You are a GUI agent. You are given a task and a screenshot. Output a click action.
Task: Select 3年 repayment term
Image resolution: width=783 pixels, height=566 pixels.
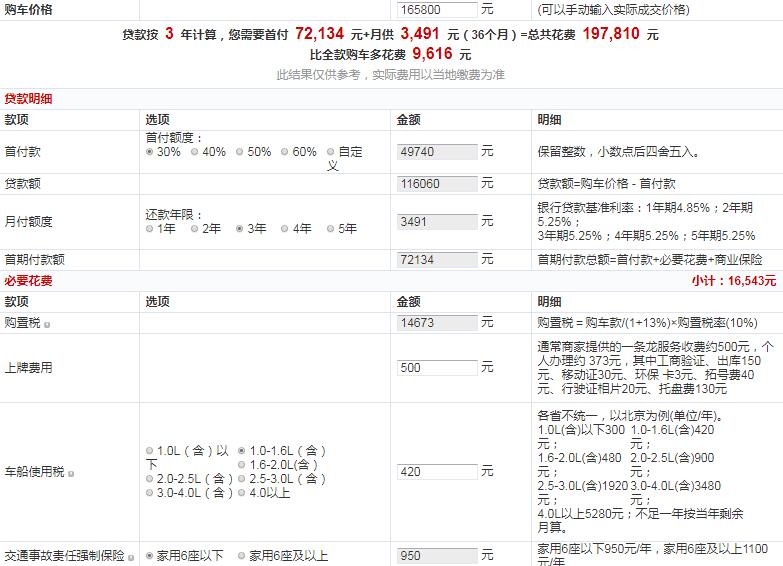240,229
